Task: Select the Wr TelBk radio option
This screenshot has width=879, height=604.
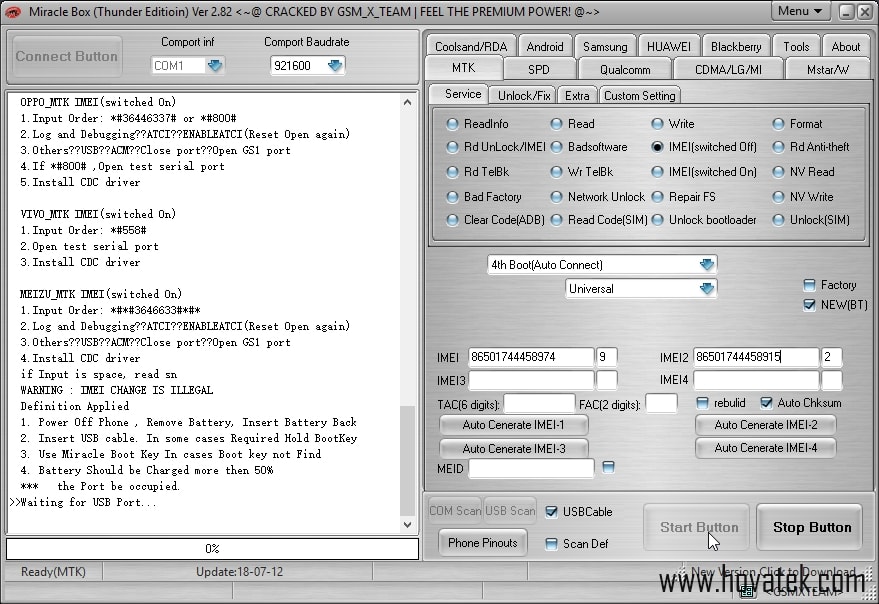Action: click(x=556, y=172)
